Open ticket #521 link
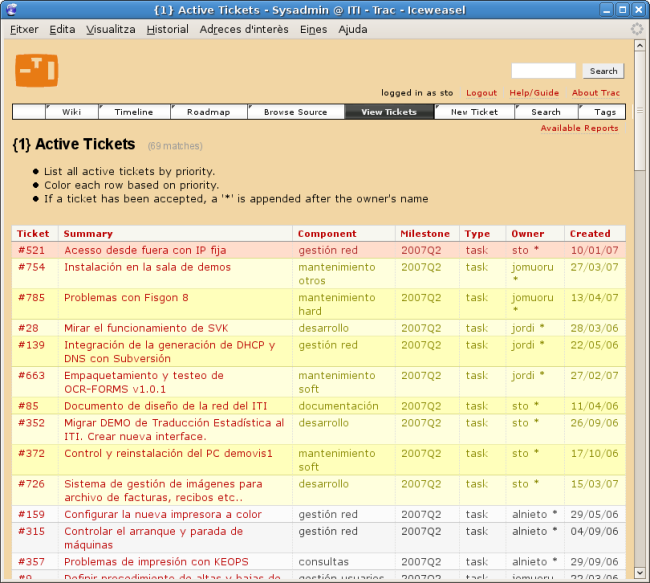The height and width of the screenshot is (583, 650). coord(32,250)
